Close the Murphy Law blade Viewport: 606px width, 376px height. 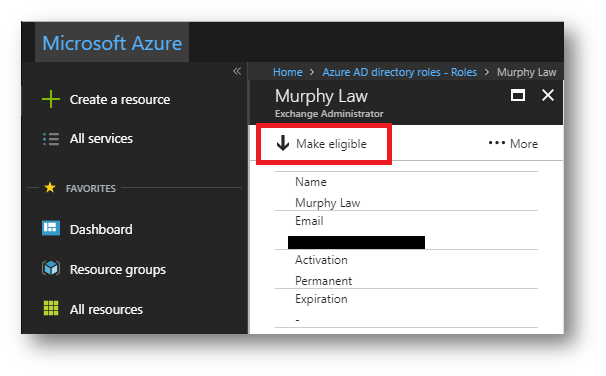pos(548,95)
